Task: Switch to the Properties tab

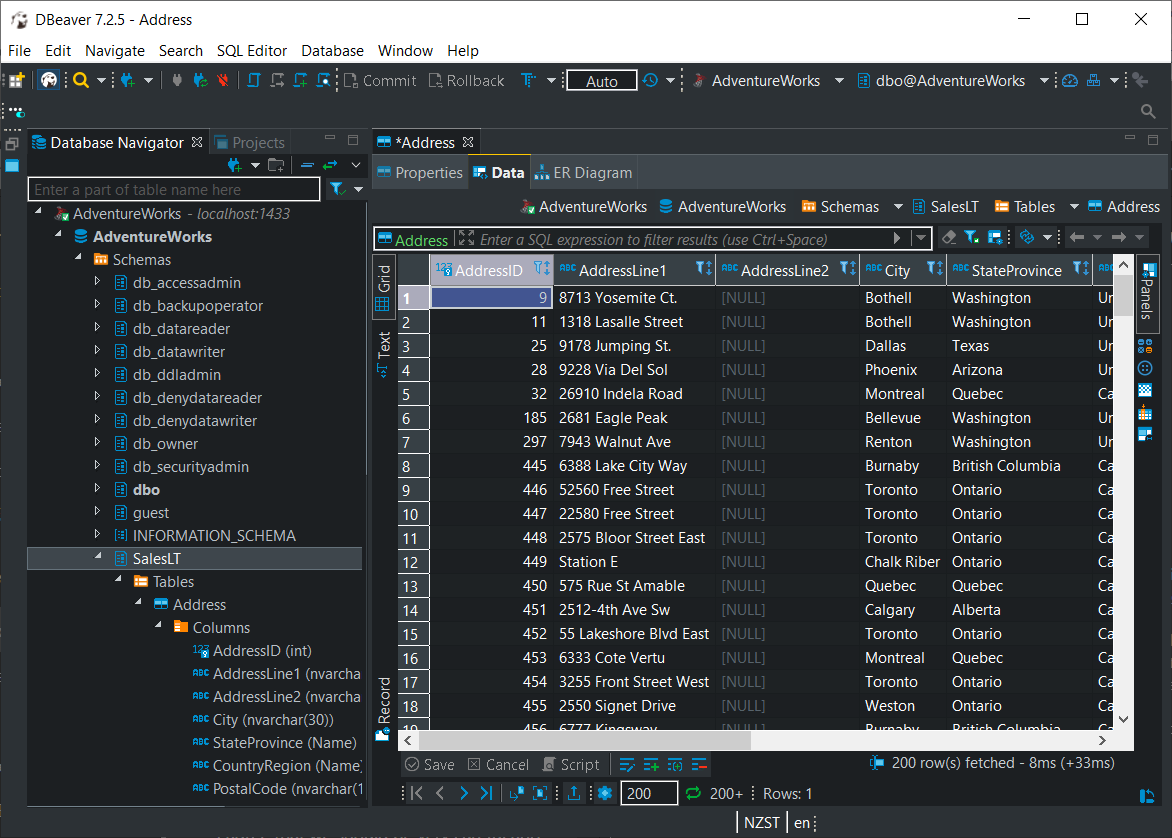Action: [420, 173]
